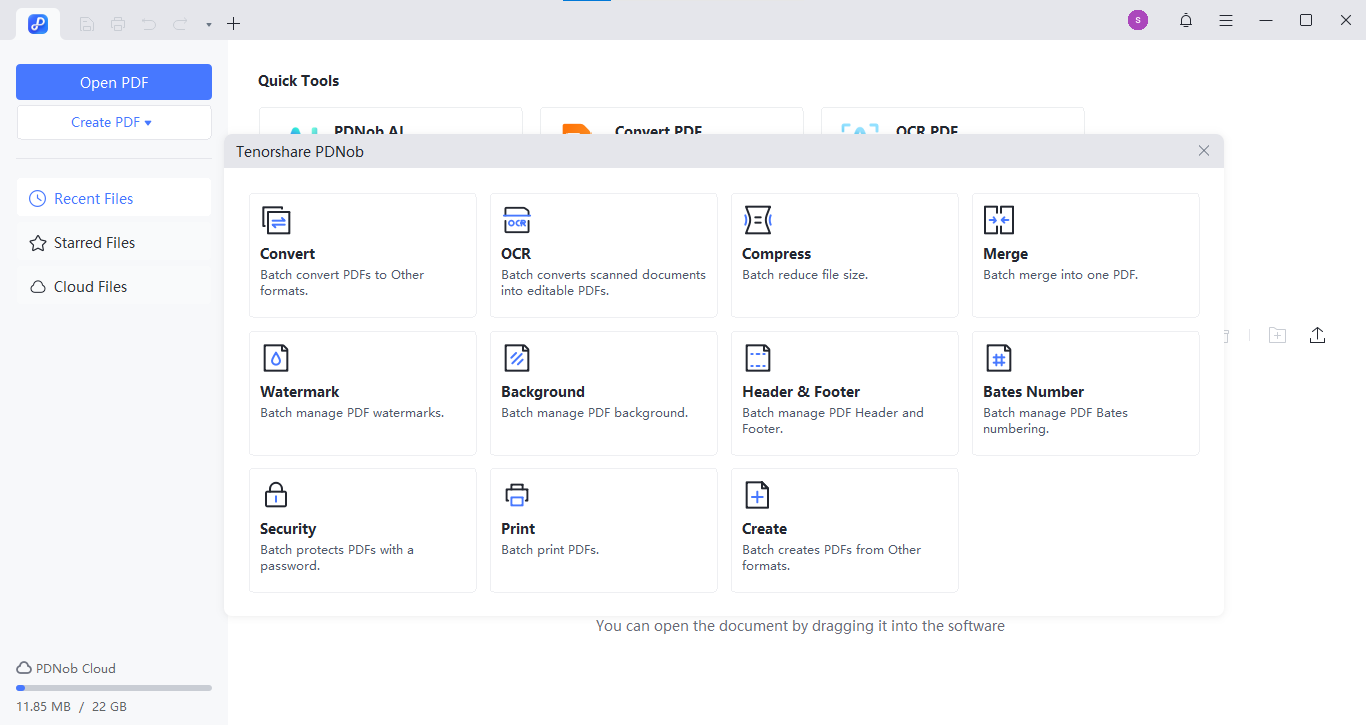The image size is (1366, 725).
Task: Click the notification bell icon
Action: tap(1185, 20)
